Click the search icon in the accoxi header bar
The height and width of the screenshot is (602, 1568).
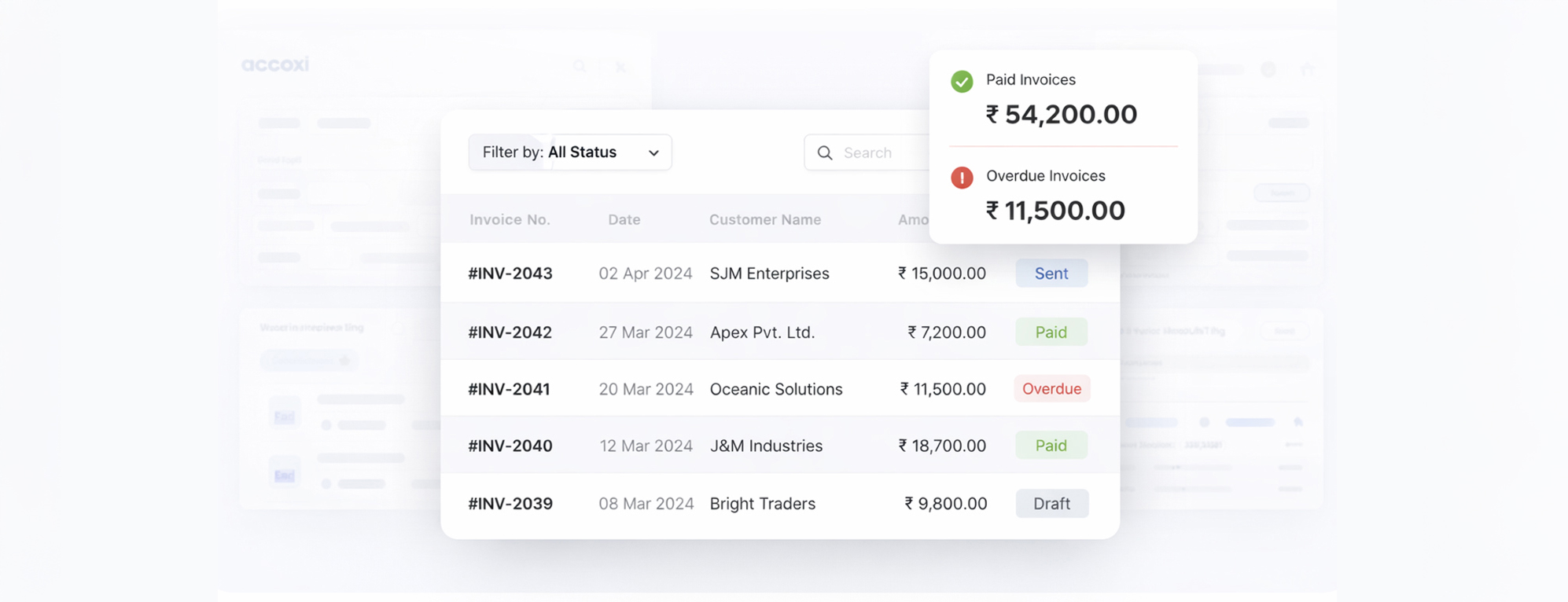pos(580,66)
